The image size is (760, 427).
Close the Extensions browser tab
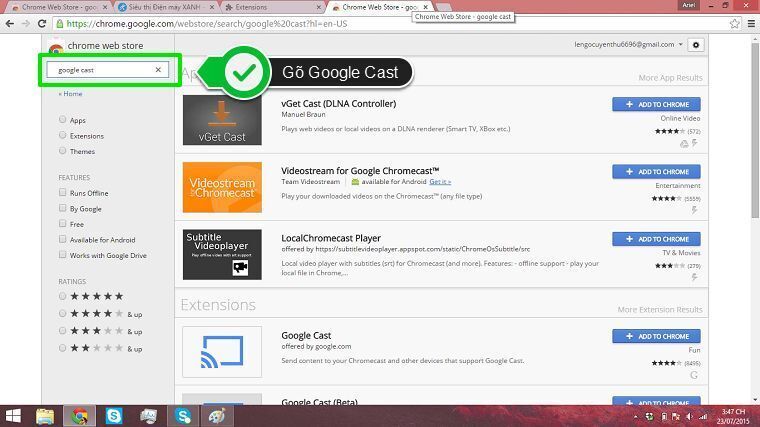pyautogui.click(x=318, y=7)
